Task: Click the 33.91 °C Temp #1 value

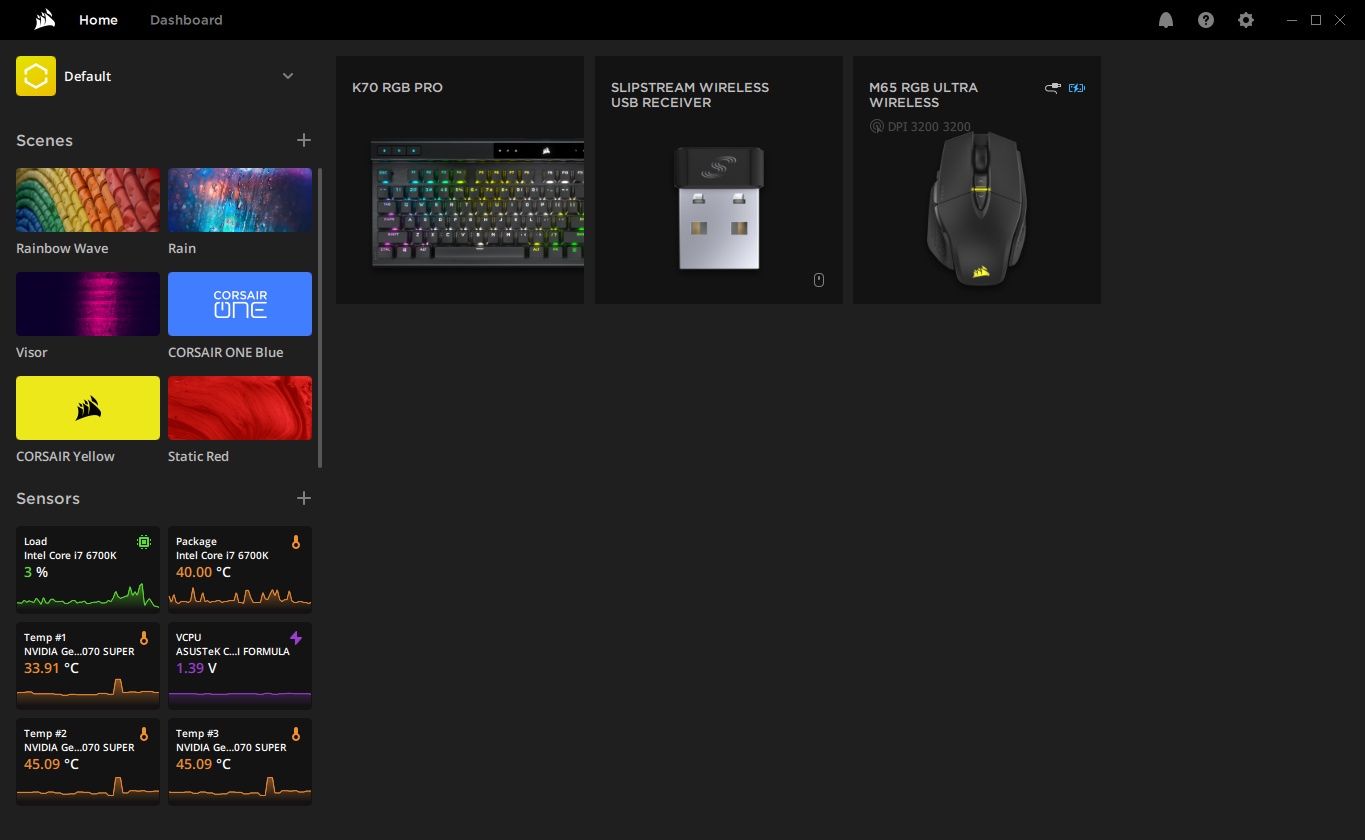Action: tap(51, 668)
